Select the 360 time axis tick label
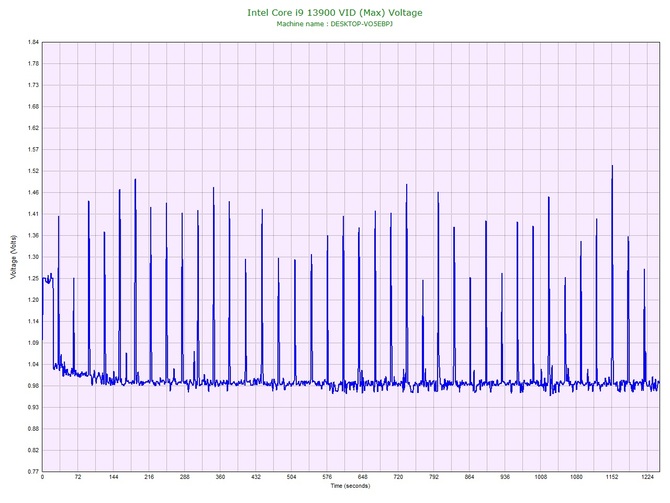The width and height of the screenshot is (670, 503). (220, 477)
